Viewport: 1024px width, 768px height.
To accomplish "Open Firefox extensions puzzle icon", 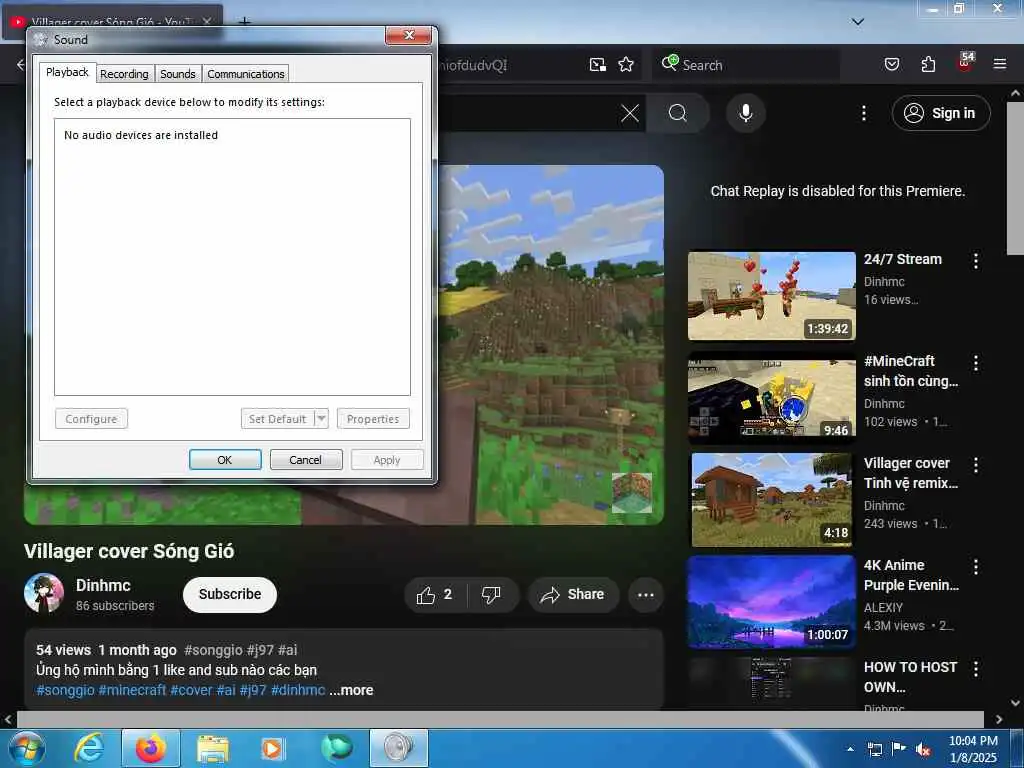I will click(x=928, y=64).
